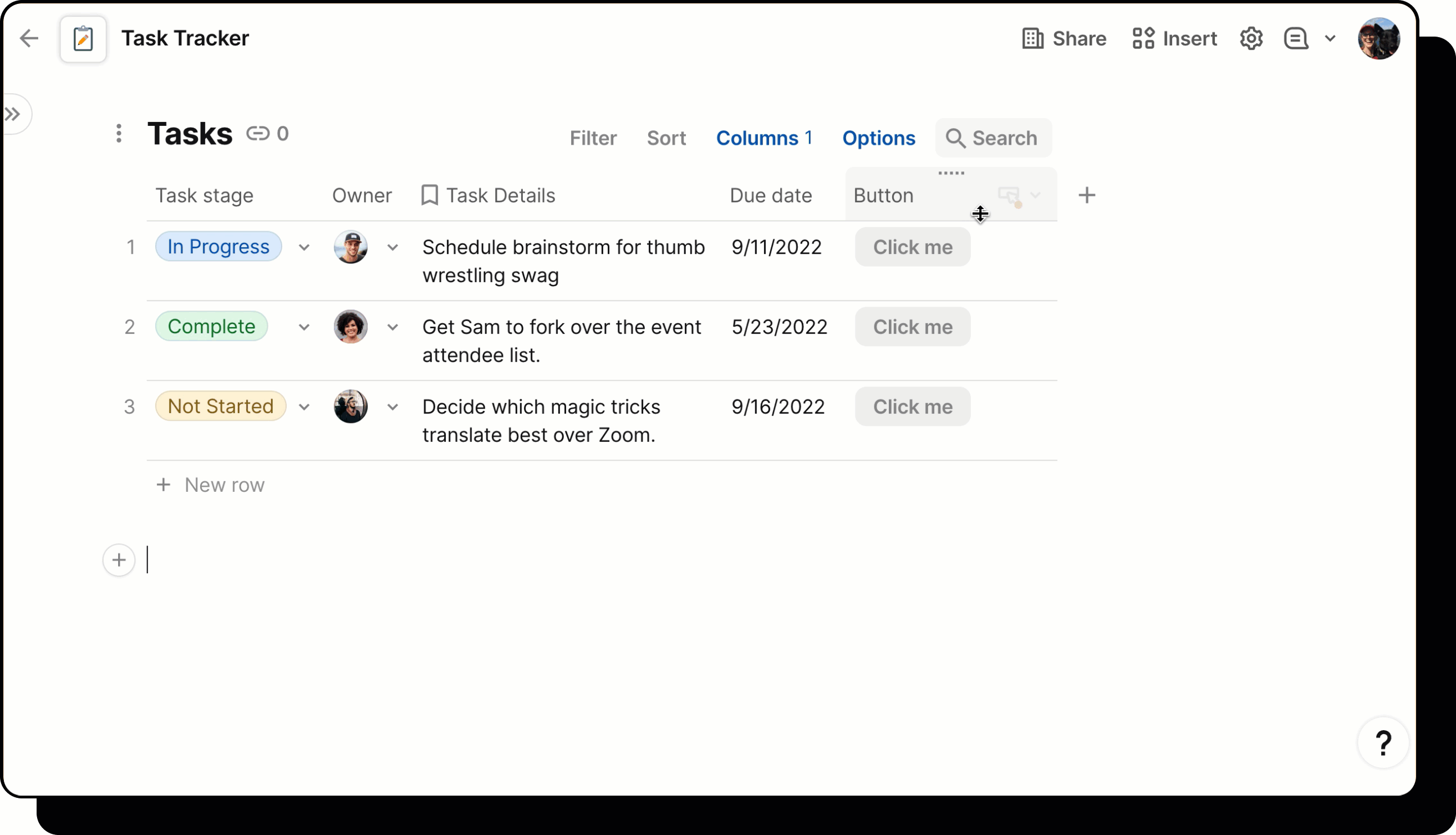This screenshot has height=835, width=1456.
Task: Open the comments speech-bubble panel
Action: click(1295, 38)
